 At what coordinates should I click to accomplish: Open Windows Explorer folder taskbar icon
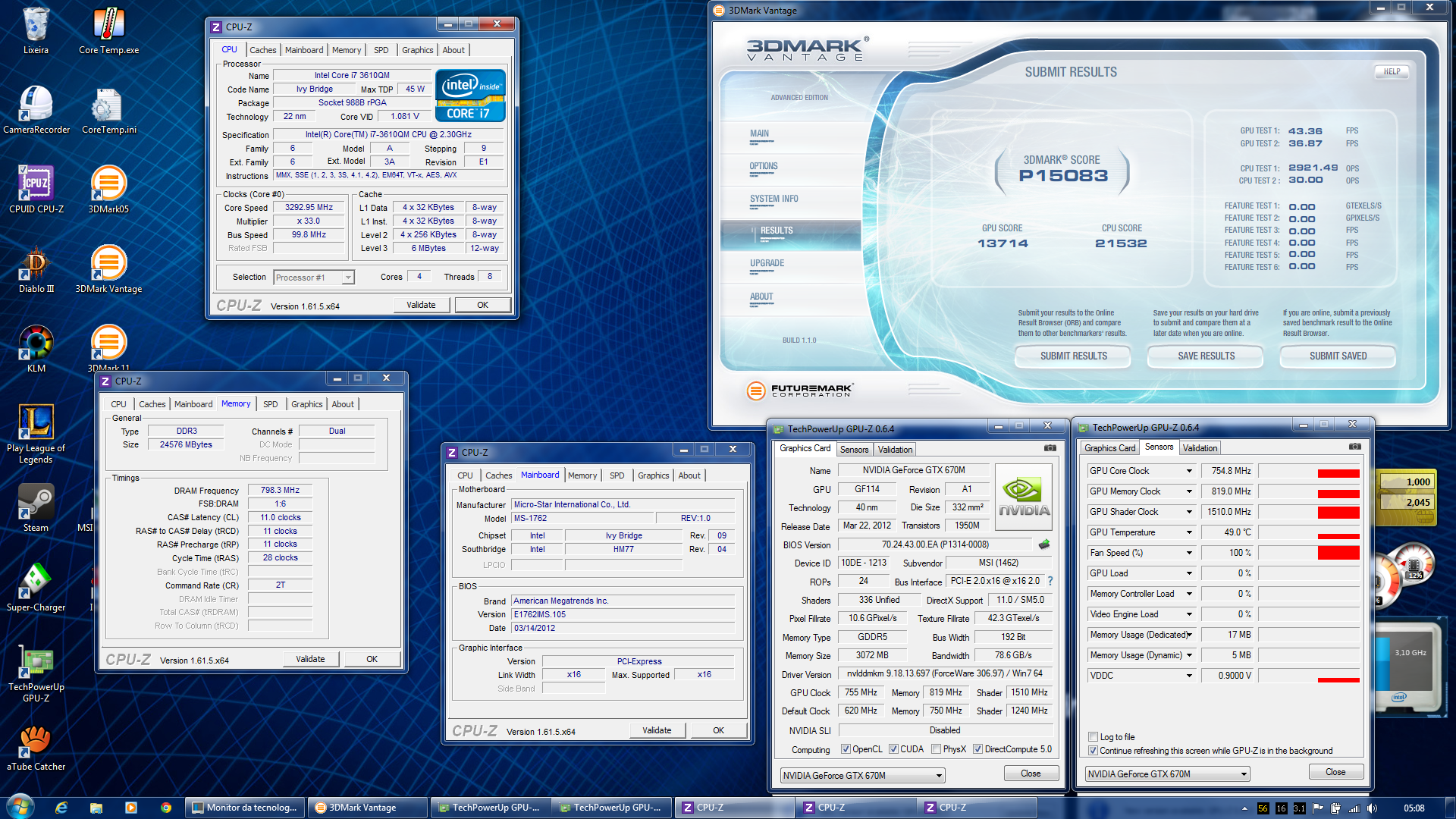tap(96, 808)
